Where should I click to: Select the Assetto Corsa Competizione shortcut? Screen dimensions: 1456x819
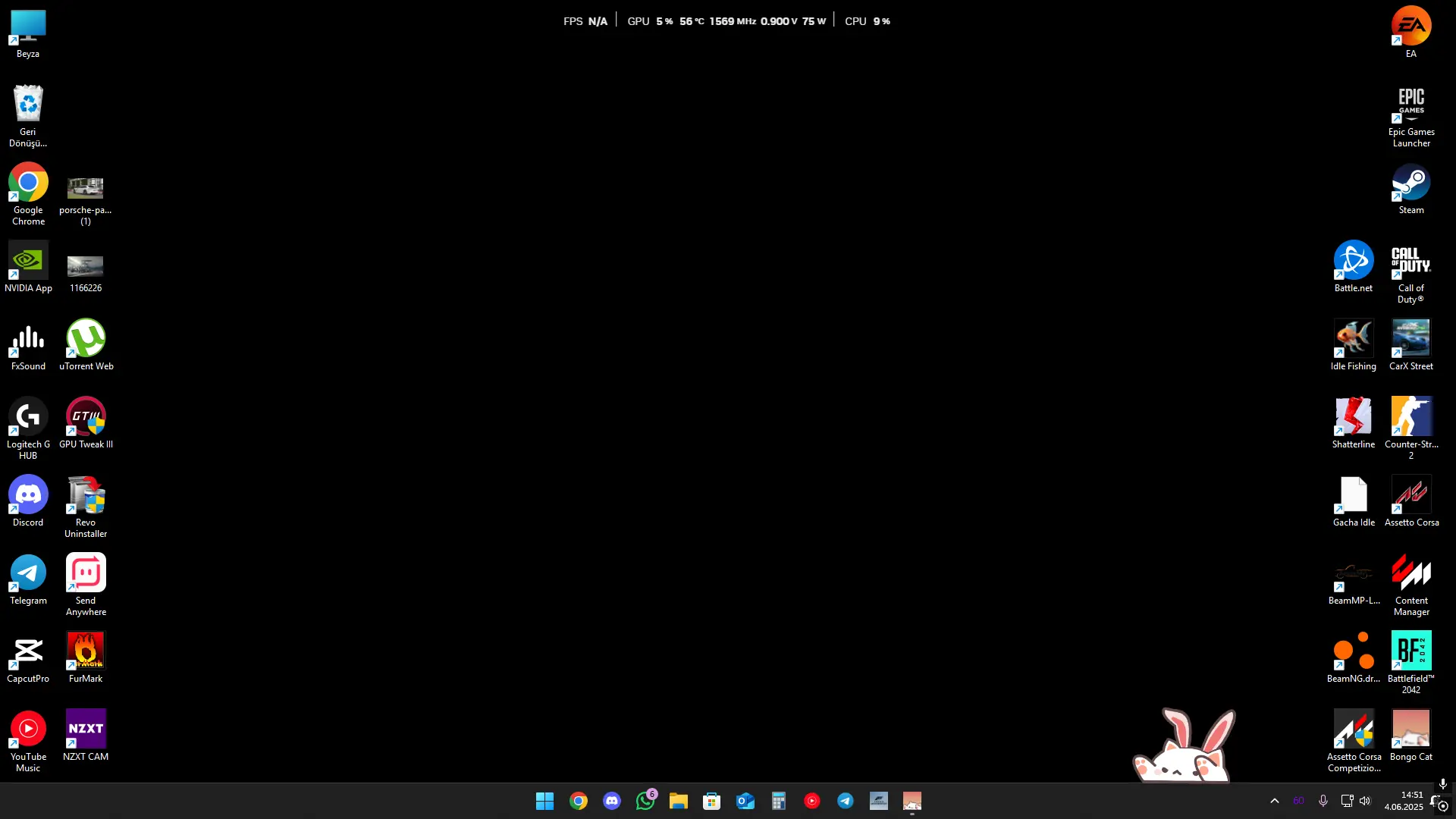pyautogui.click(x=1354, y=742)
